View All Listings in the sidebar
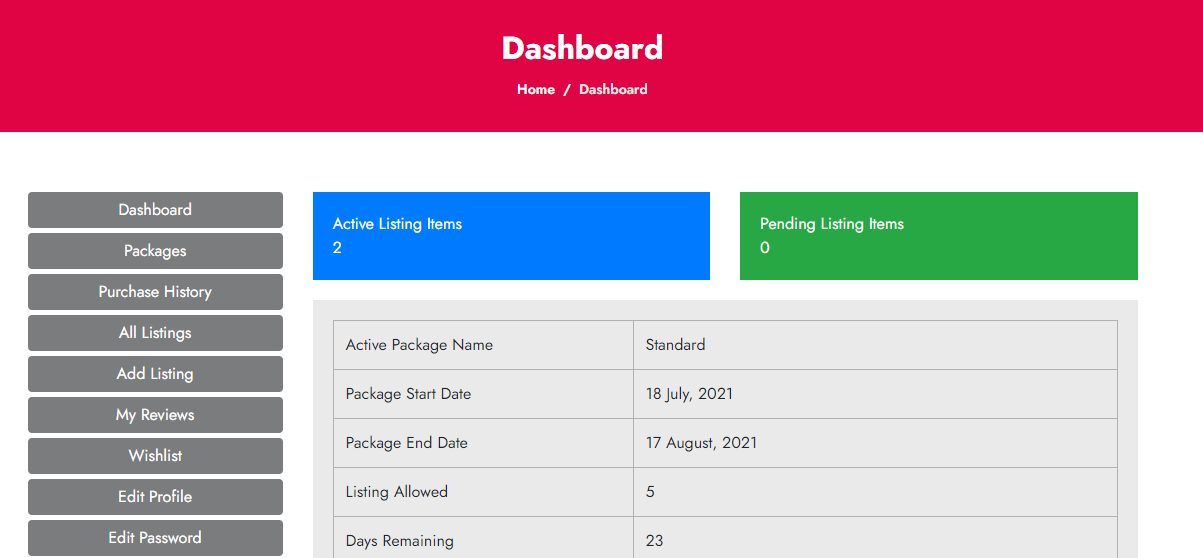Image resolution: width=1203 pixels, height=558 pixels. [155, 333]
